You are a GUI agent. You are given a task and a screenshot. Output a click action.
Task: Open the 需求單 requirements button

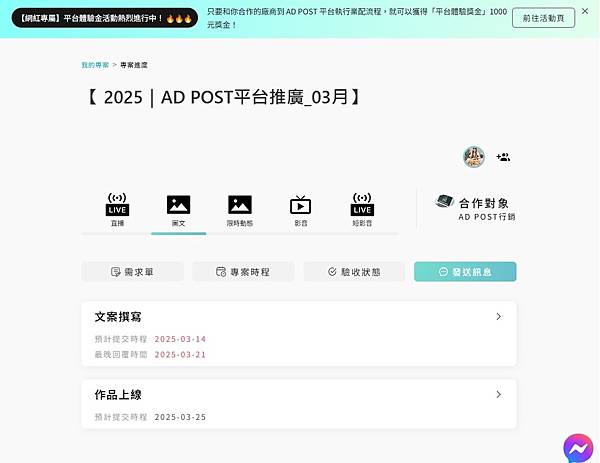(x=132, y=272)
